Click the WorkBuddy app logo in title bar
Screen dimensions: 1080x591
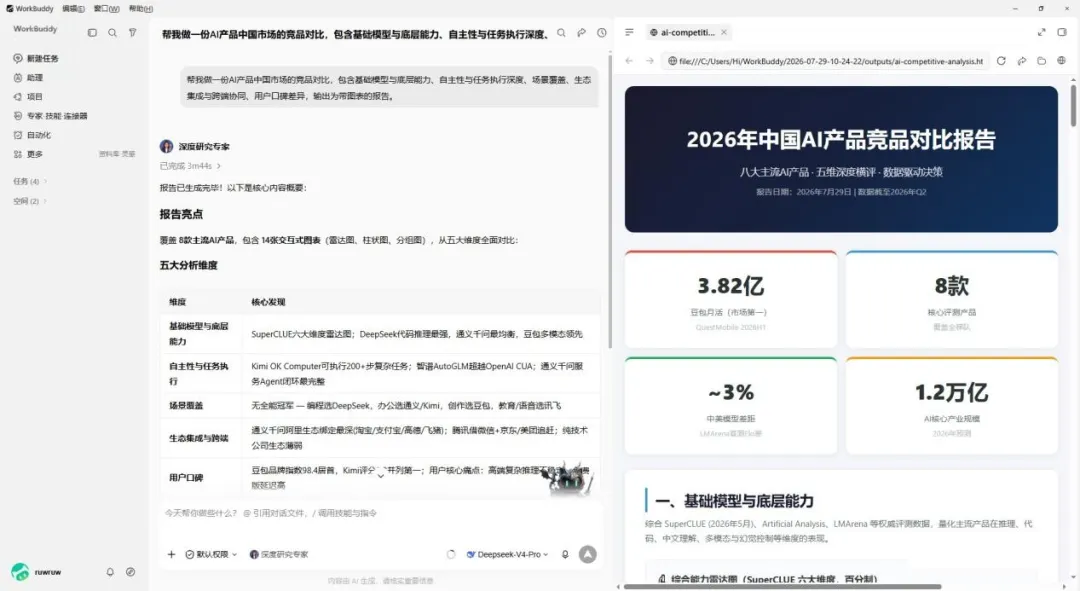pos(10,8)
